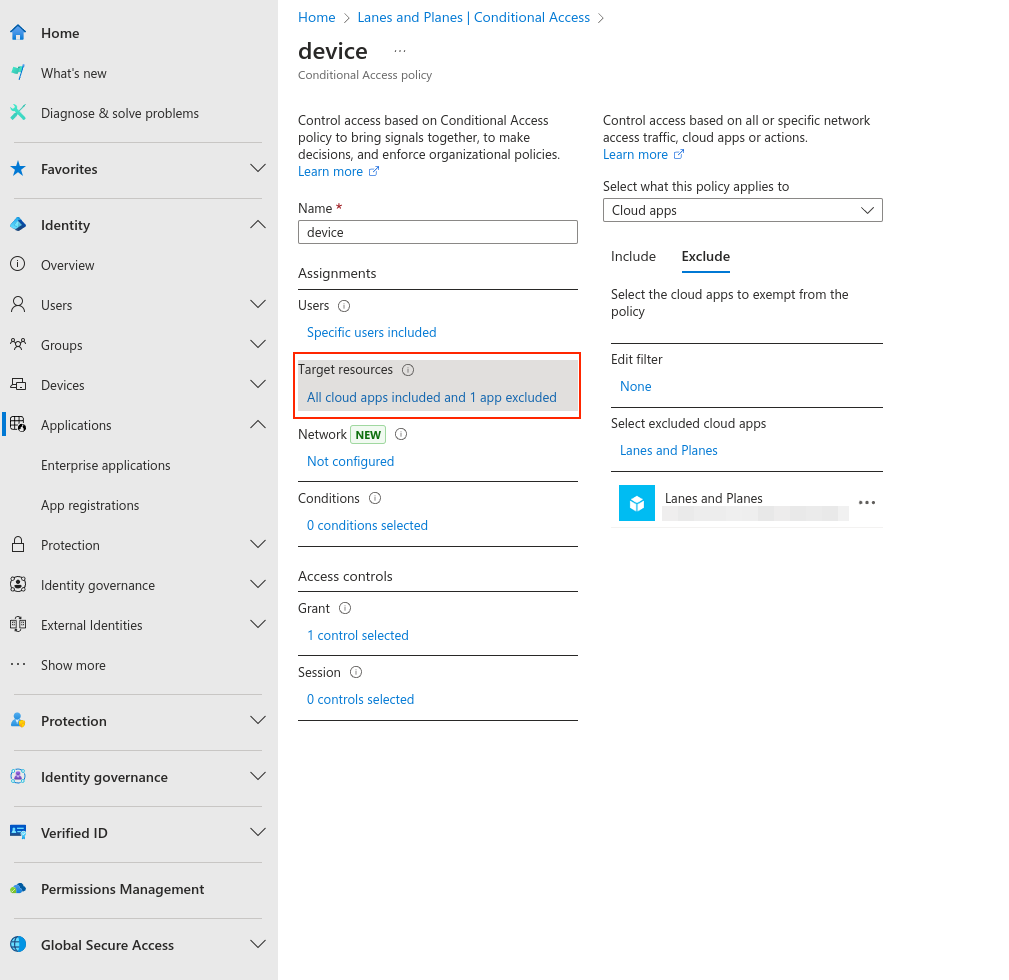Switch to the Exclude tab
Viewport: 1009px width, 980px height.
[x=705, y=256]
